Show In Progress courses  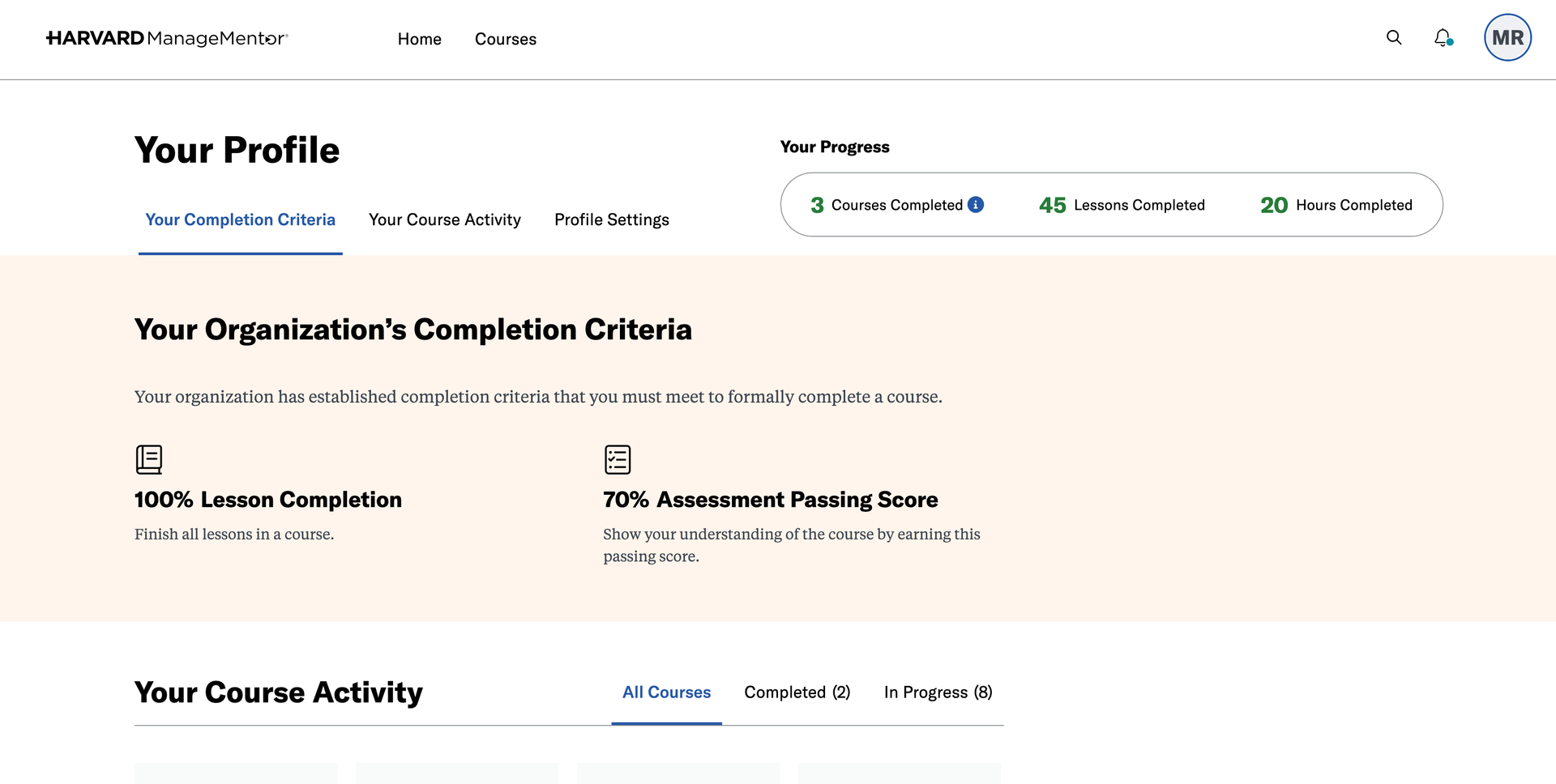click(x=938, y=692)
